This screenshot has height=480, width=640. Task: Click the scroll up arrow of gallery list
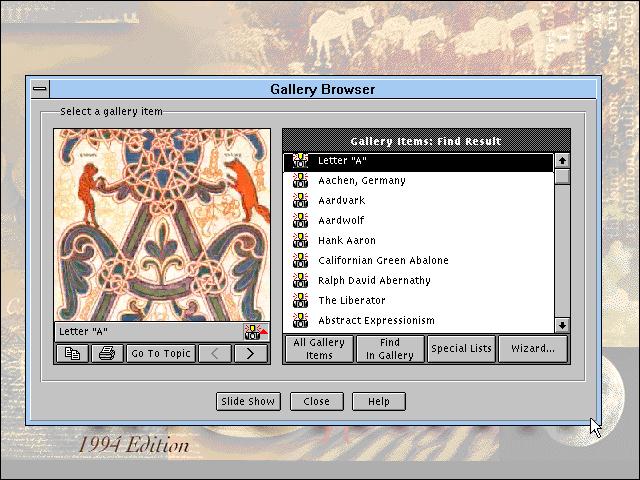[x=562, y=161]
